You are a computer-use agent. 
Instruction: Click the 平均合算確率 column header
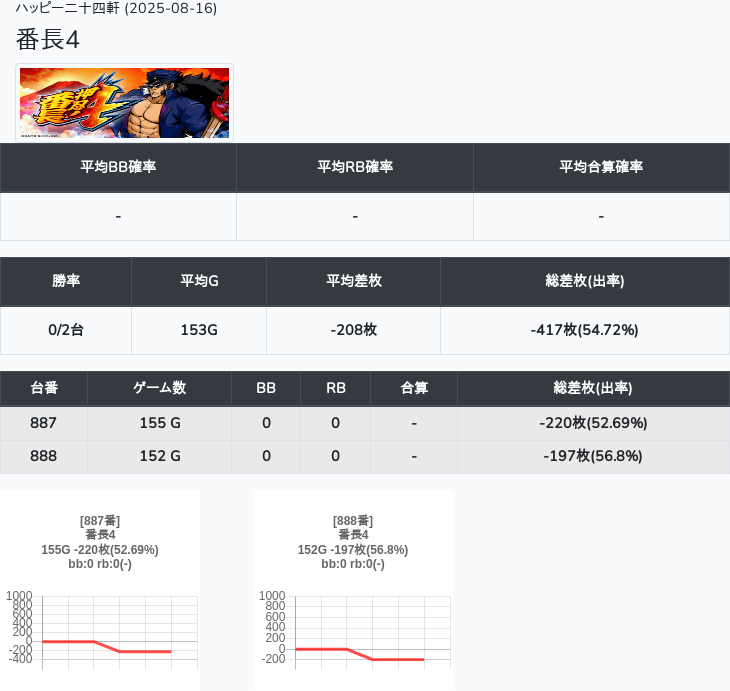click(601, 167)
